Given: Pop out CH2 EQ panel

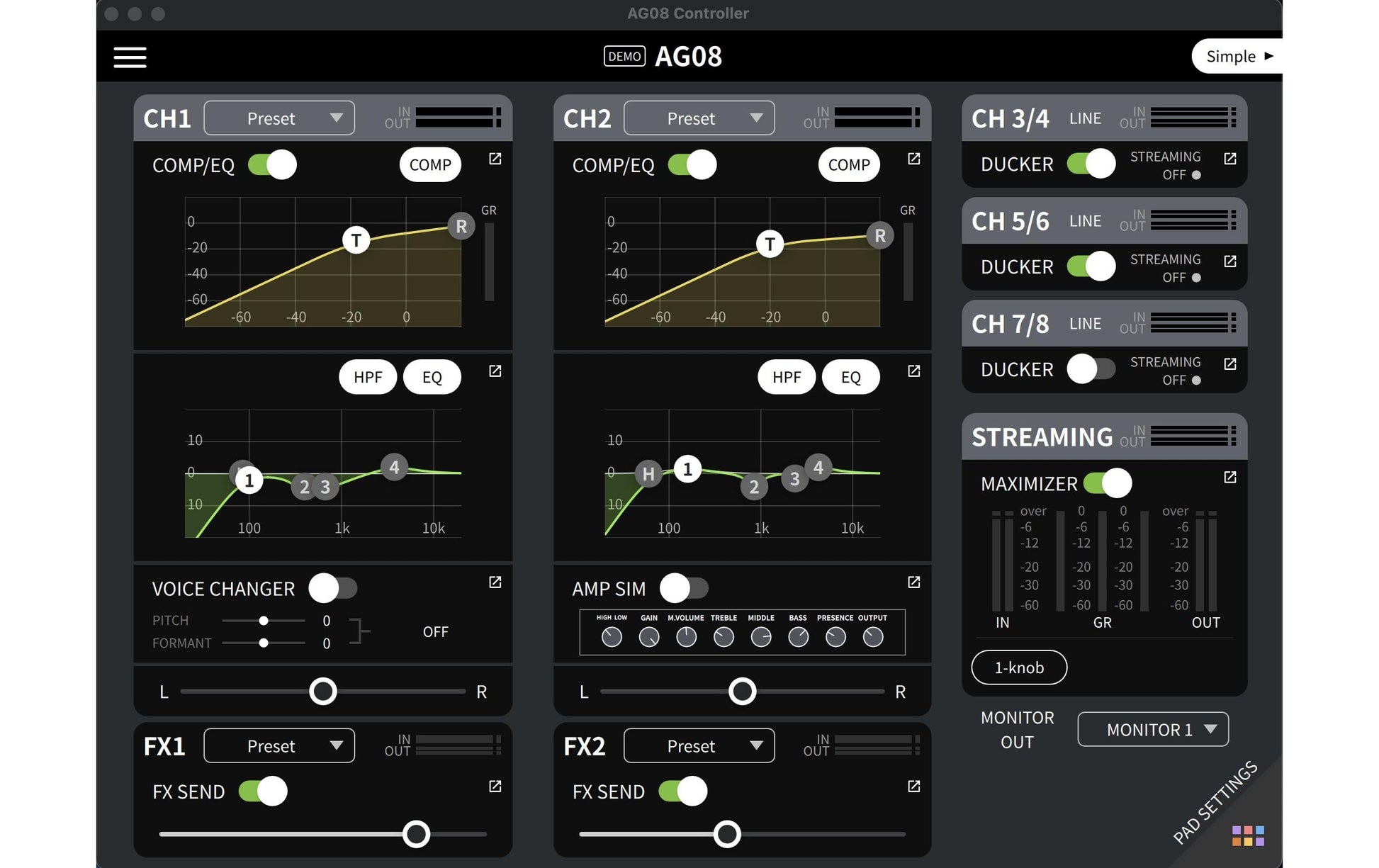Looking at the screenshot, I should coord(914,371).
